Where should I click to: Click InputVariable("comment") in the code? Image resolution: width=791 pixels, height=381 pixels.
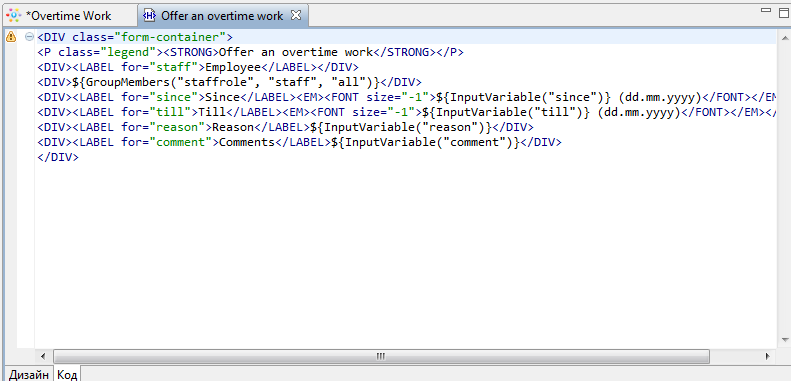coord(425,142)
